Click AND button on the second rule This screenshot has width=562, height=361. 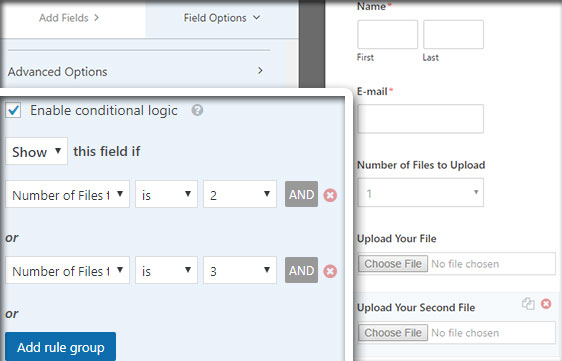(x=301, y=270)
